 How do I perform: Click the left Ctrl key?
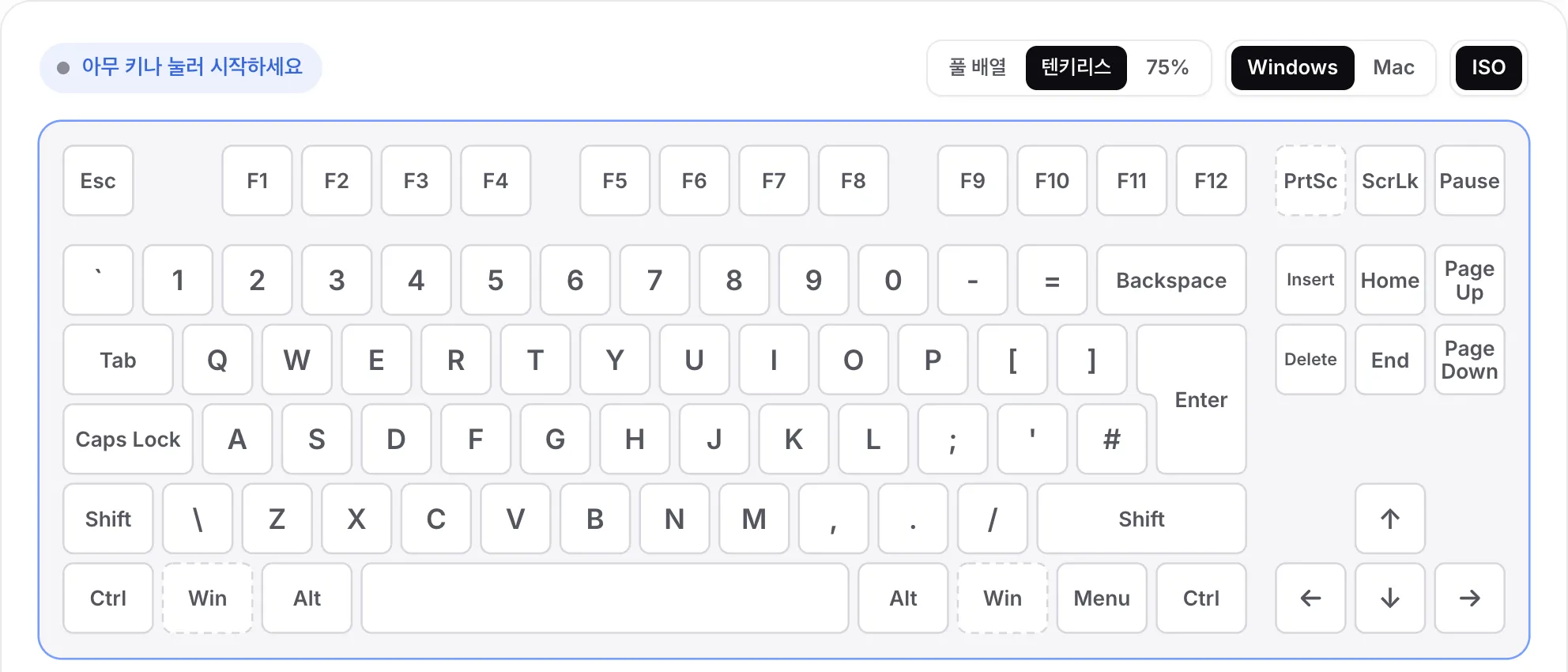point(108,598)
